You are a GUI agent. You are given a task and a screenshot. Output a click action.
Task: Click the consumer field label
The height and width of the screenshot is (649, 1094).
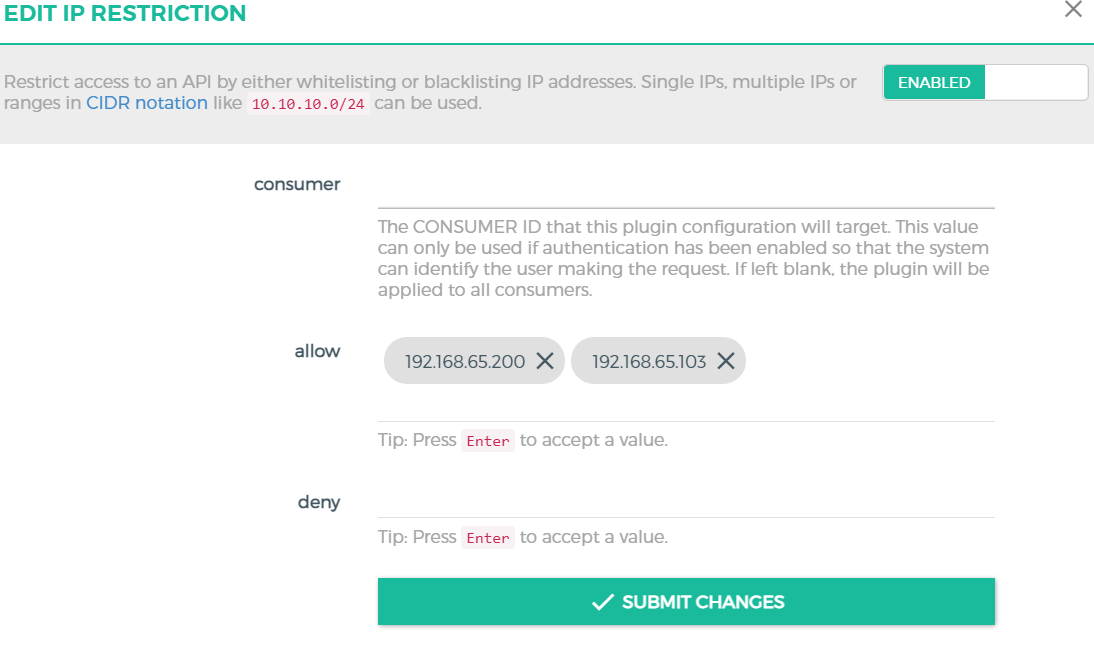coord(297,184)
